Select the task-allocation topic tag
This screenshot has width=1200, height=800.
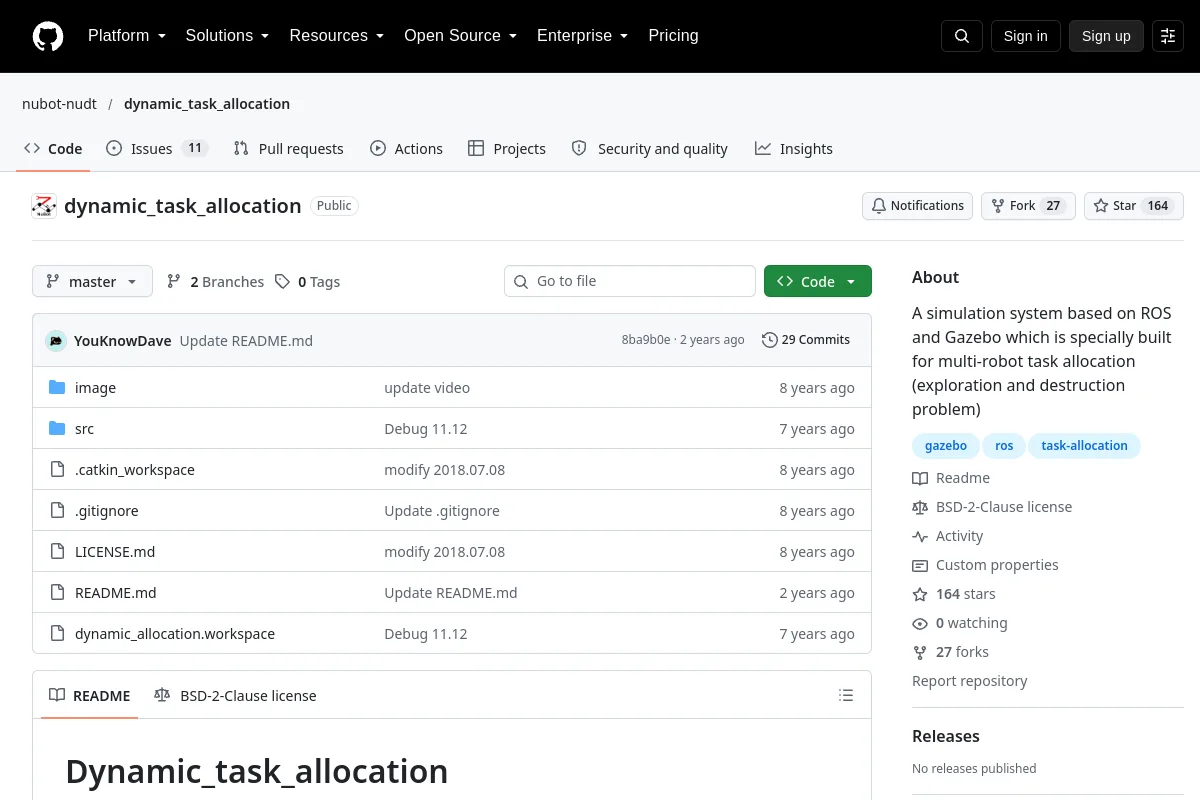click(1084, 445)
